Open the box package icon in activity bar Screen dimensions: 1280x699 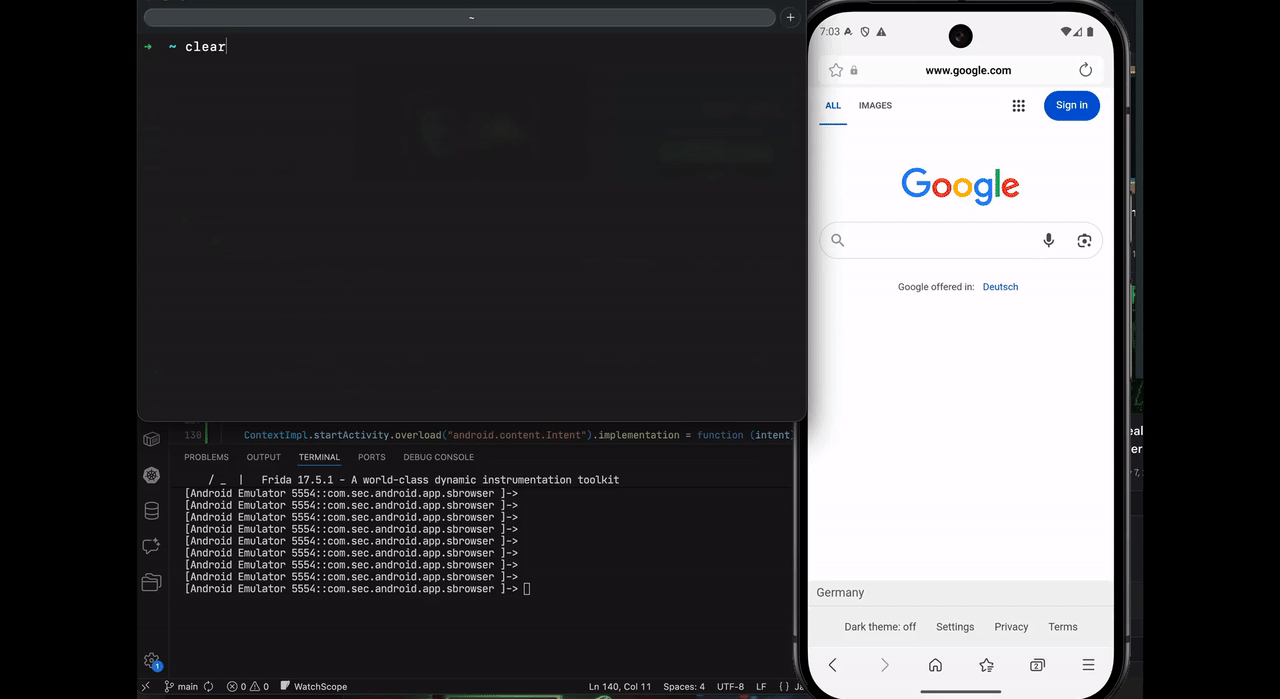pos(152,439)
